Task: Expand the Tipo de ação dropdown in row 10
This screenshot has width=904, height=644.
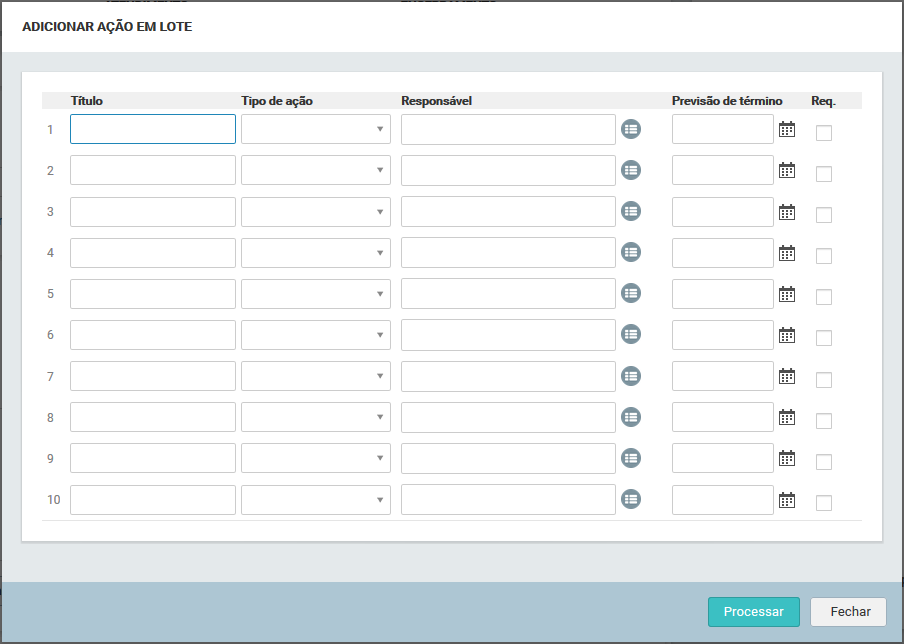Action: [316, 500]
